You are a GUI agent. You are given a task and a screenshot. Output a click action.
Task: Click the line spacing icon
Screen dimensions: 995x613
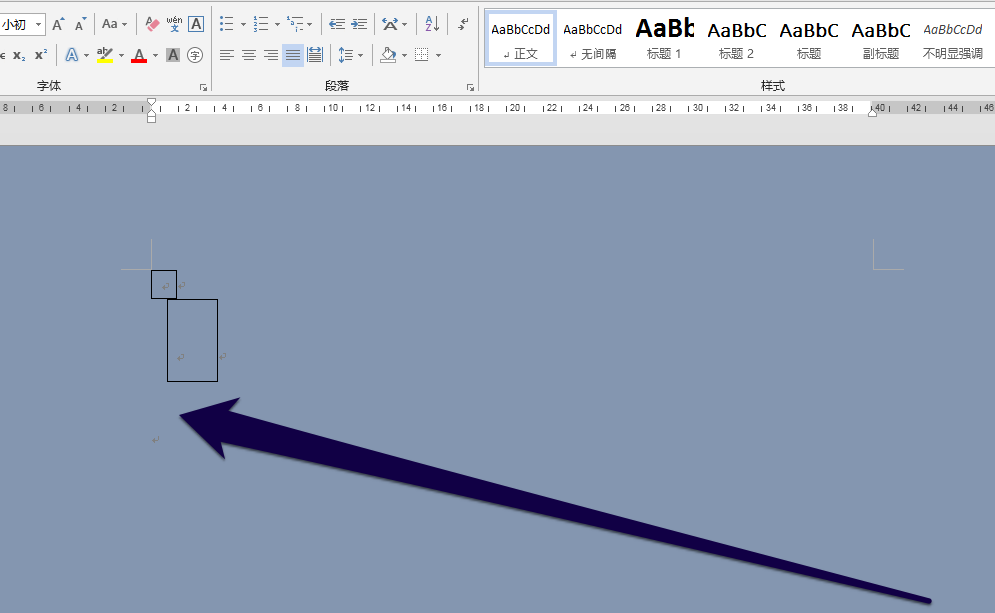click(345, 55)
